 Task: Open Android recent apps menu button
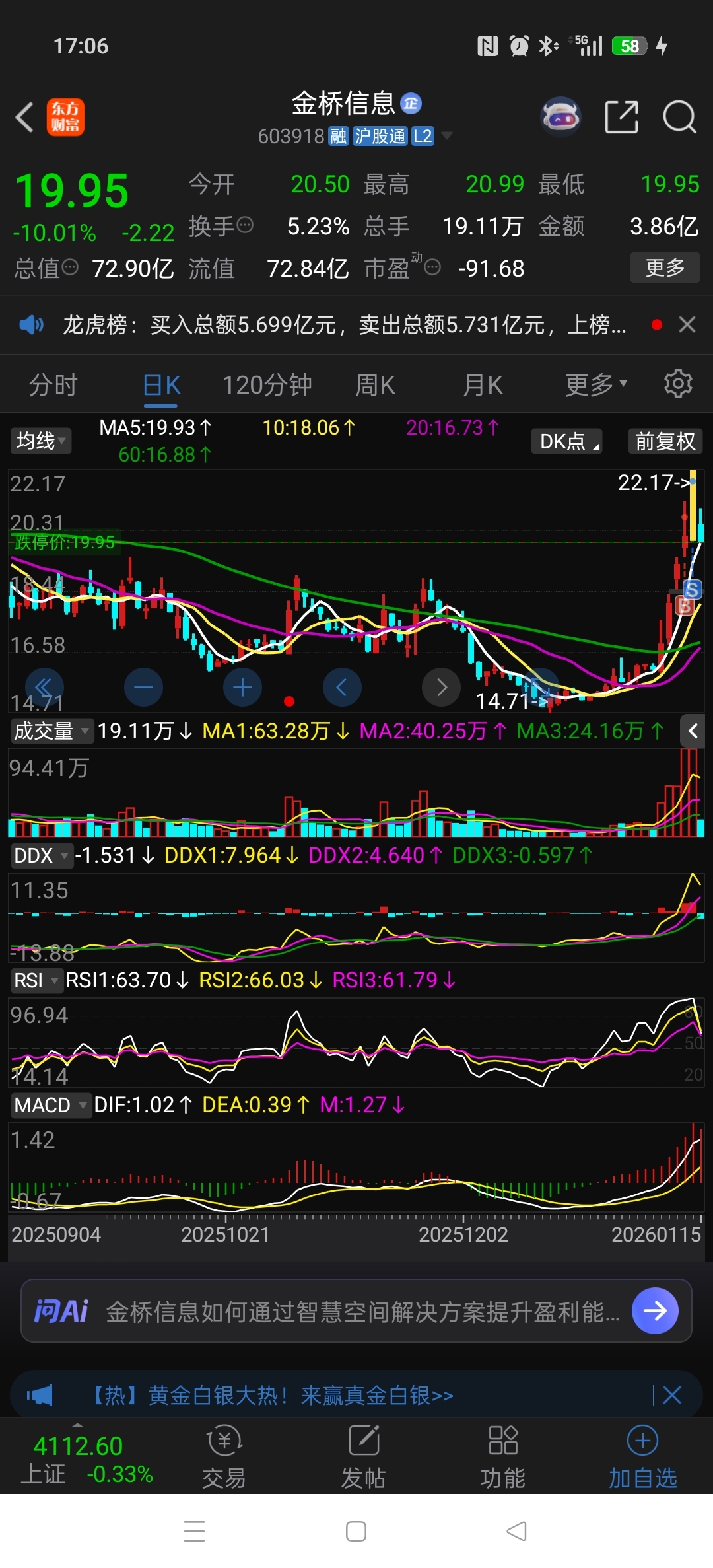194,1531
